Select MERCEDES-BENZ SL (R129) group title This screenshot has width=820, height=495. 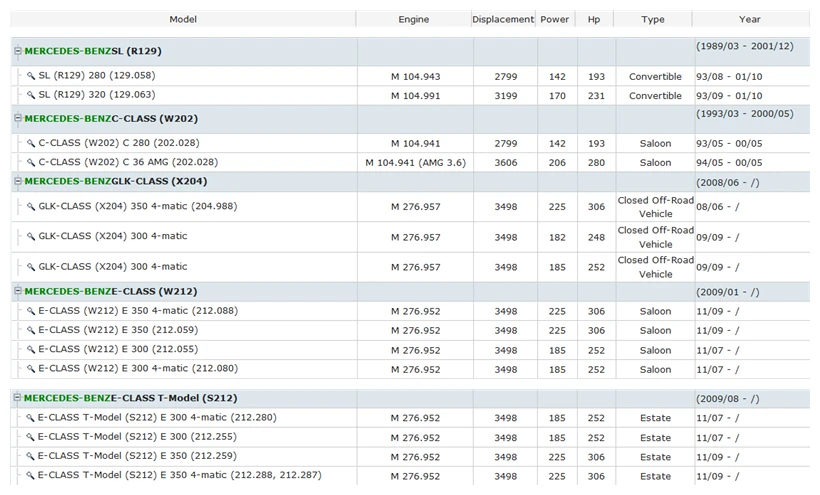coord(93,51)
